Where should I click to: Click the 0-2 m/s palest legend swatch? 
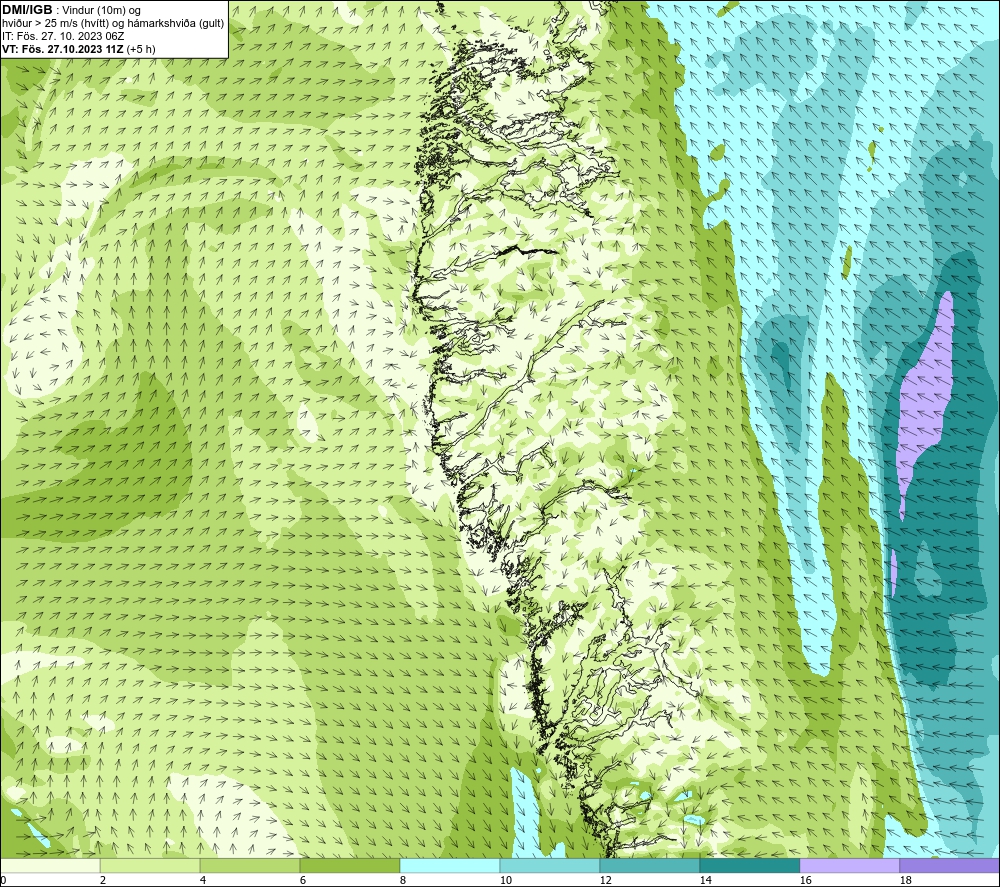(x=50, y=866)
